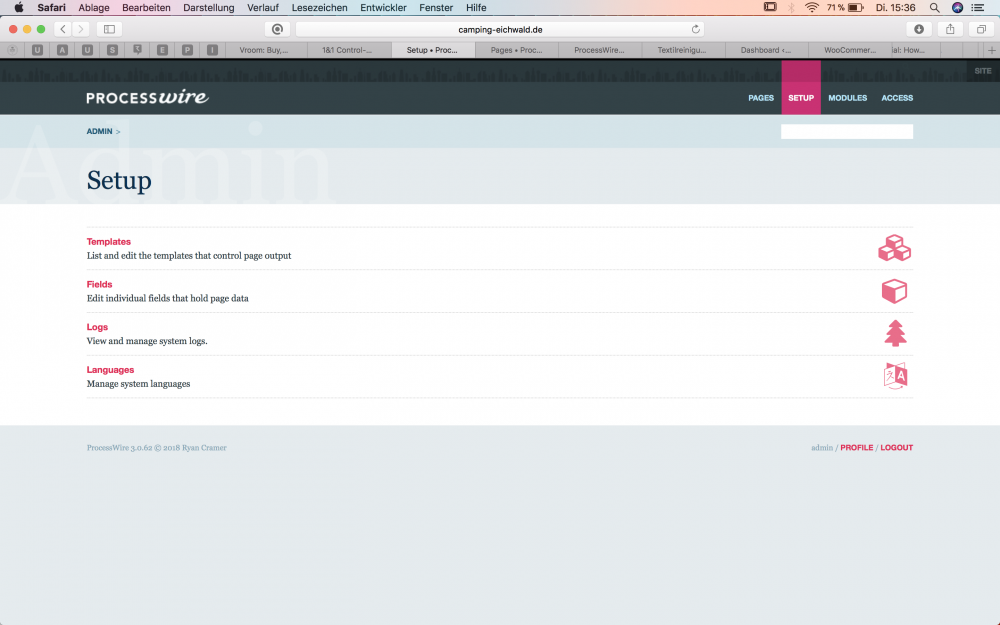1000x625 pixels.
Task: Click the Fields cube icon
Action: 894,291
